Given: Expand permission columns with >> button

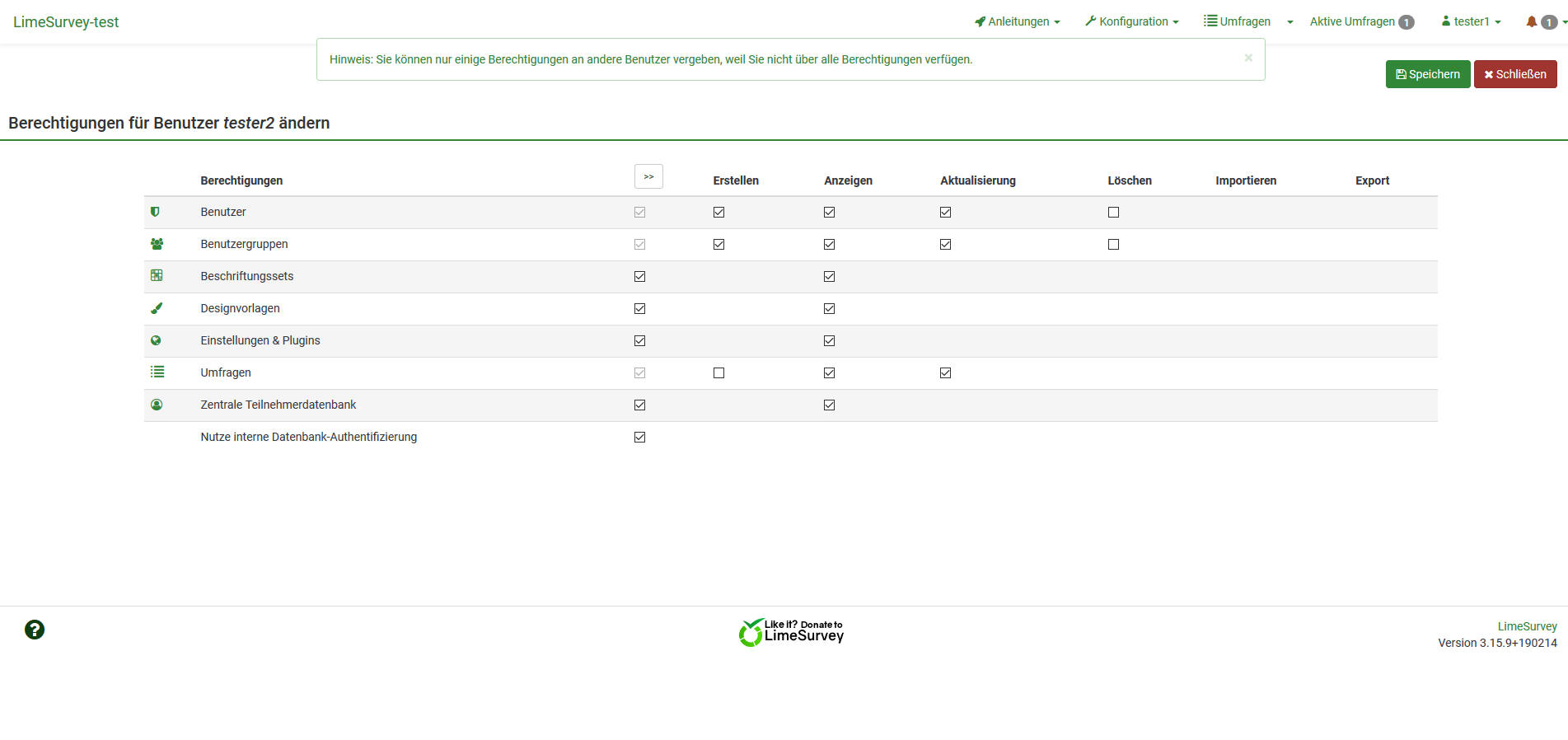Looking at the screenshot, I should coord(648,176).
